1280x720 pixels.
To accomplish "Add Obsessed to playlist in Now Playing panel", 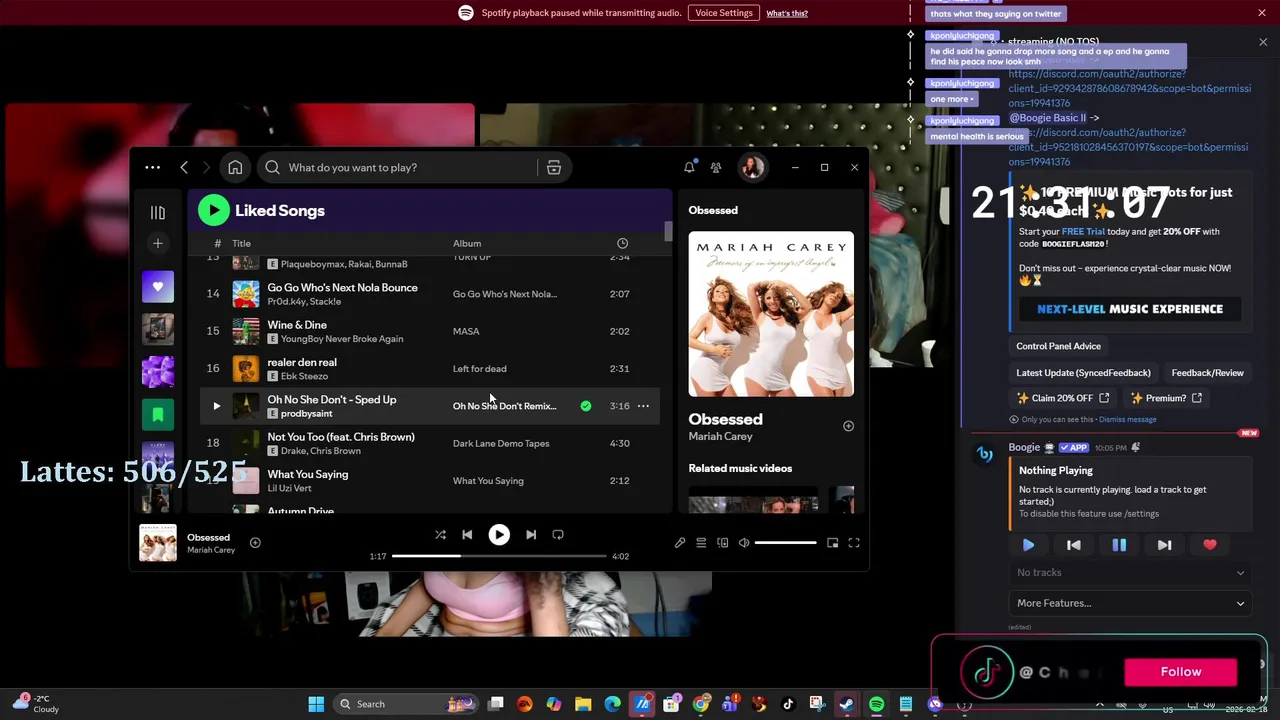I will click(x=848, y=426).
